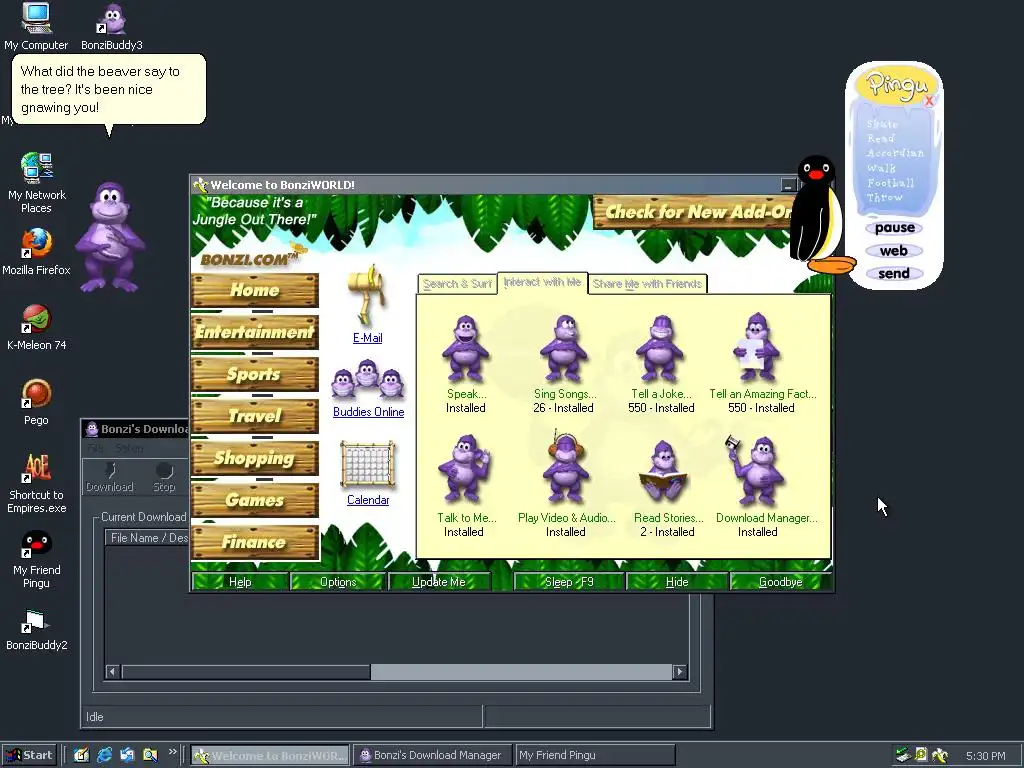Open the Sports wooden sign menu
This screenshot has width=1024, height=768.
tap(255, 374)
